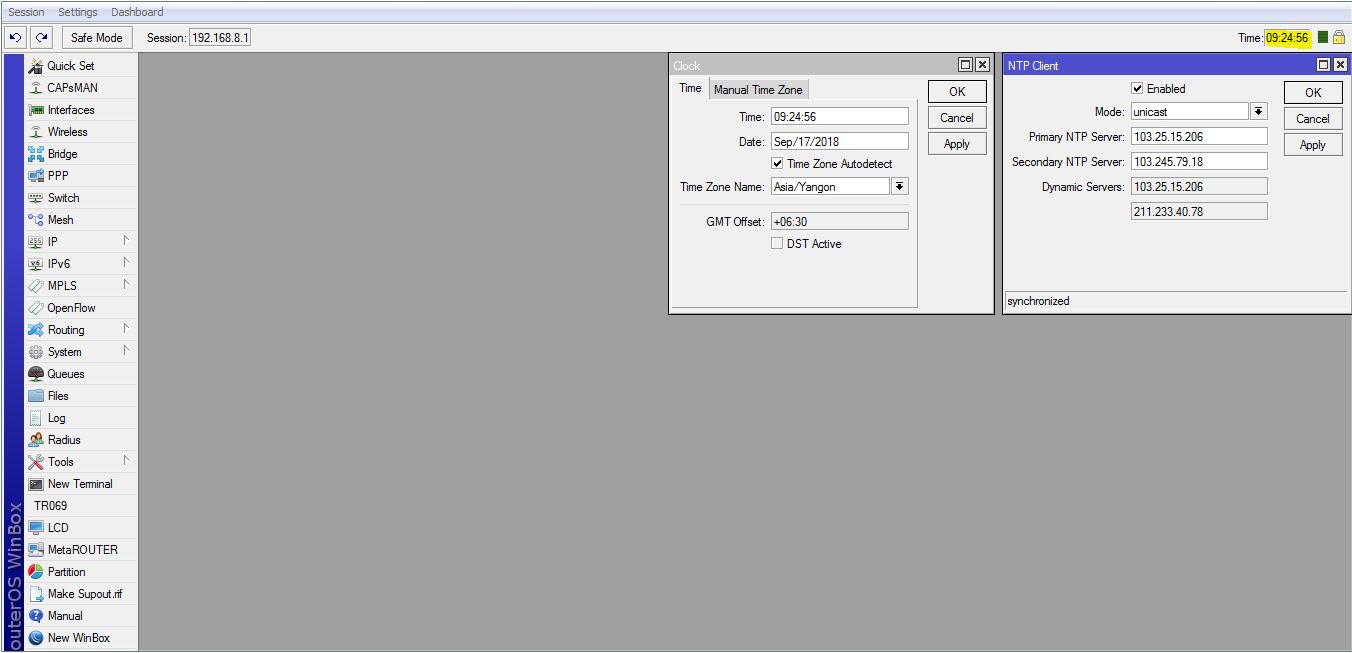Click Primary NTP Server field
This screenshot has height=653, width=1352.
click(1199, 137)
